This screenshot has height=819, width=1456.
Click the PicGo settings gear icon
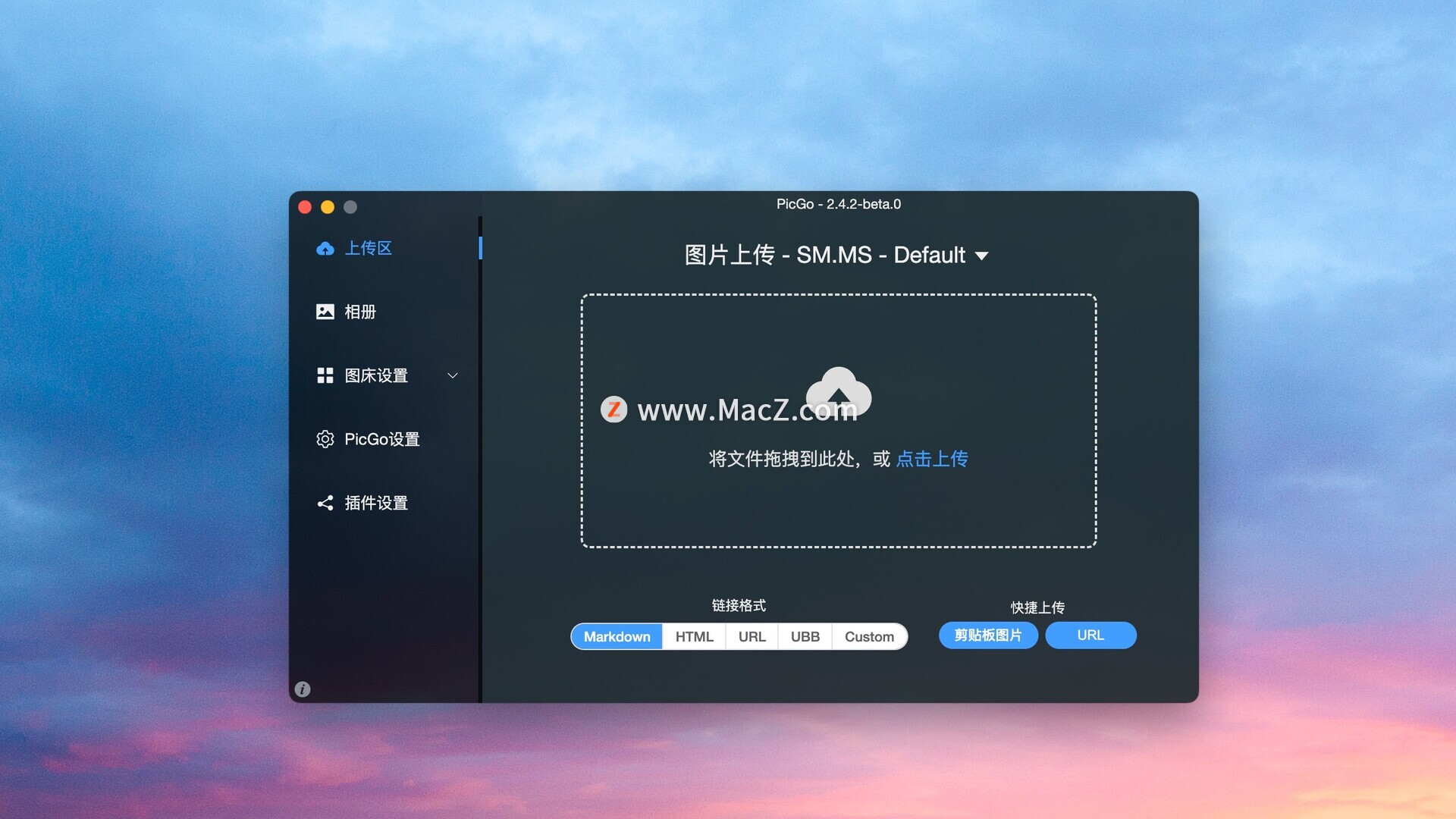coord(325,439)
